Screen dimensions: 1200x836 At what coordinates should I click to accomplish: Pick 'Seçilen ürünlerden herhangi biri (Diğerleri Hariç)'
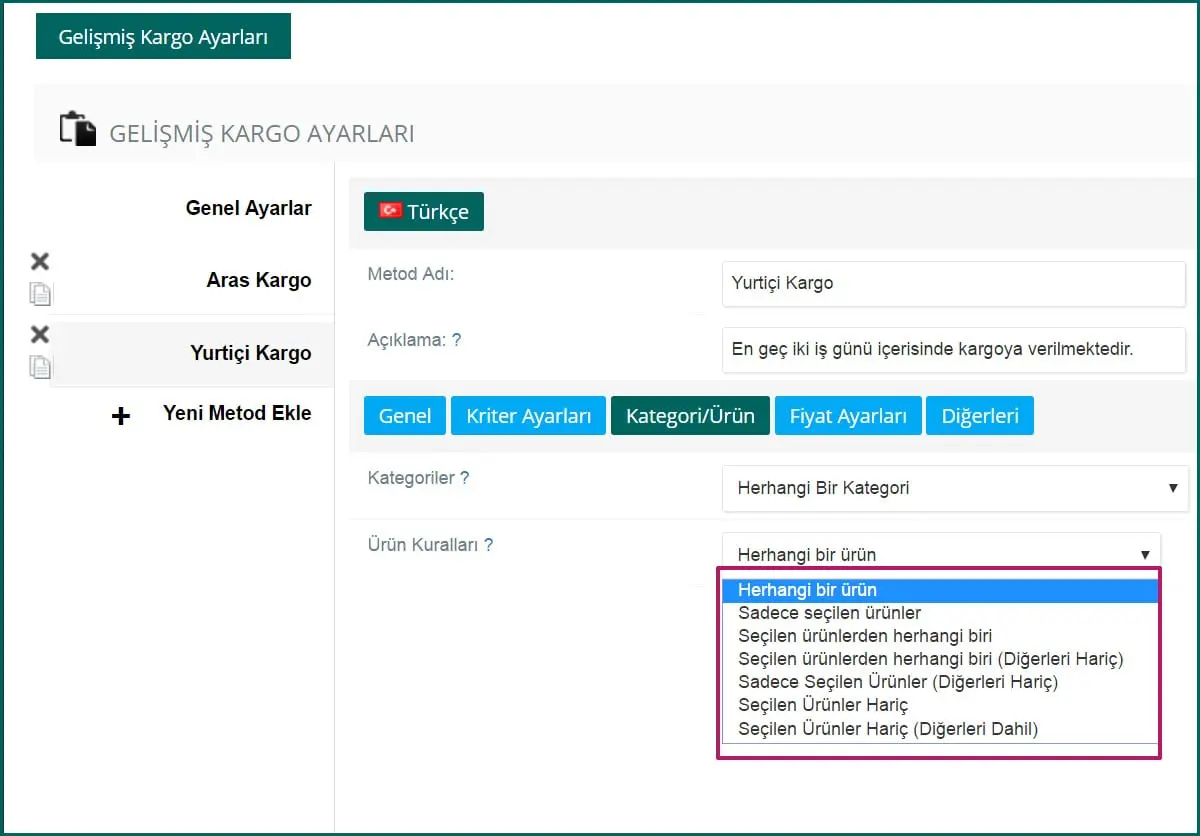(x=930, y=659)
